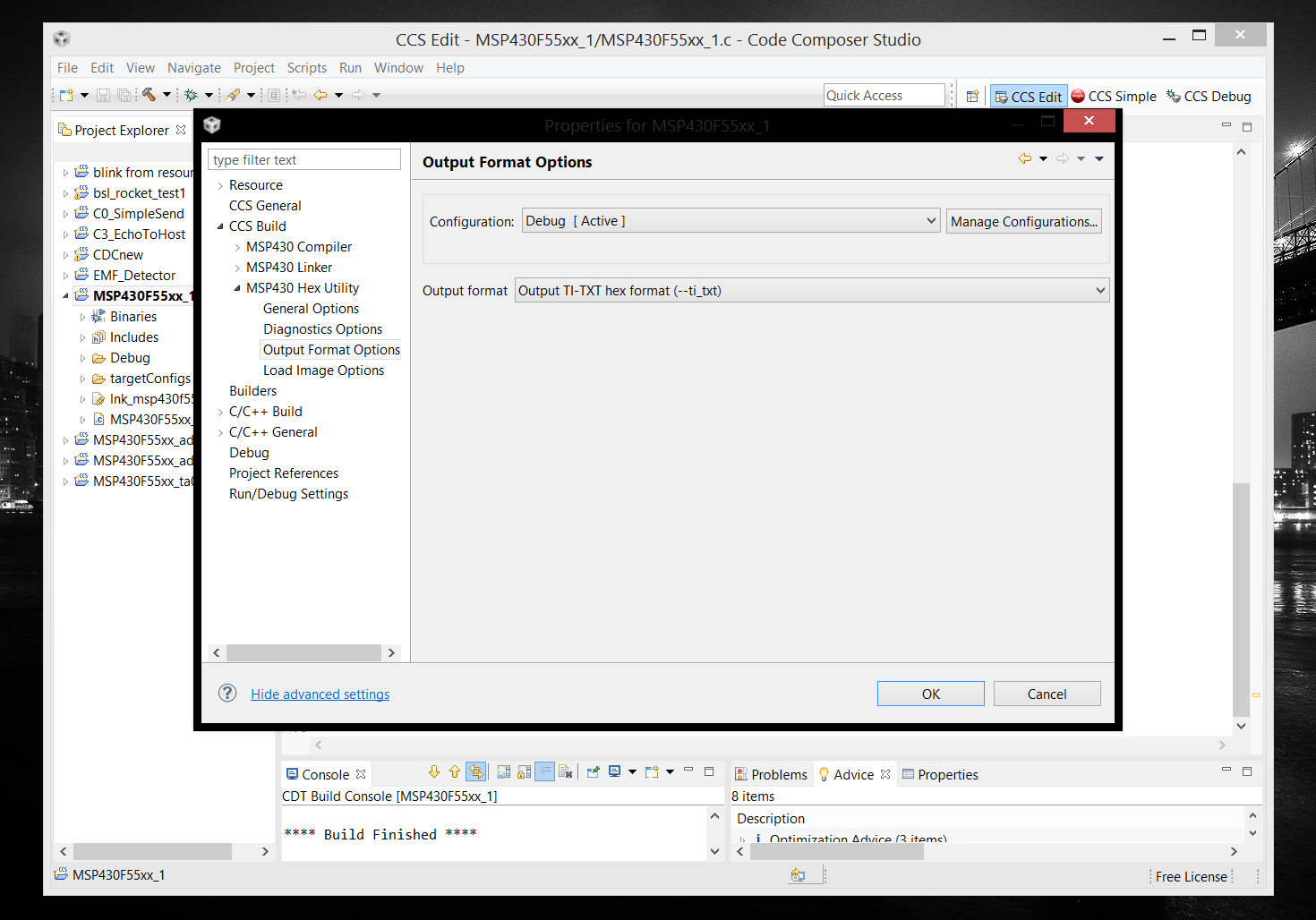
Task: Click dialog forward navigation arrow
Action: pos(1063,158)
